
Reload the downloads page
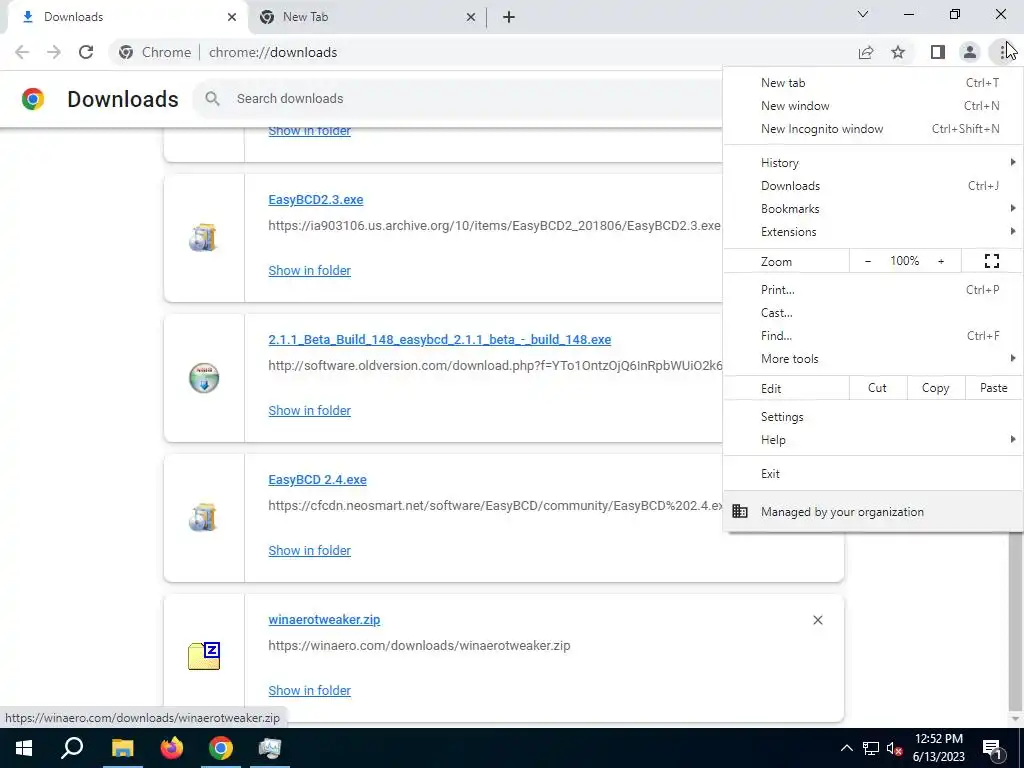(x=86, y=52)
